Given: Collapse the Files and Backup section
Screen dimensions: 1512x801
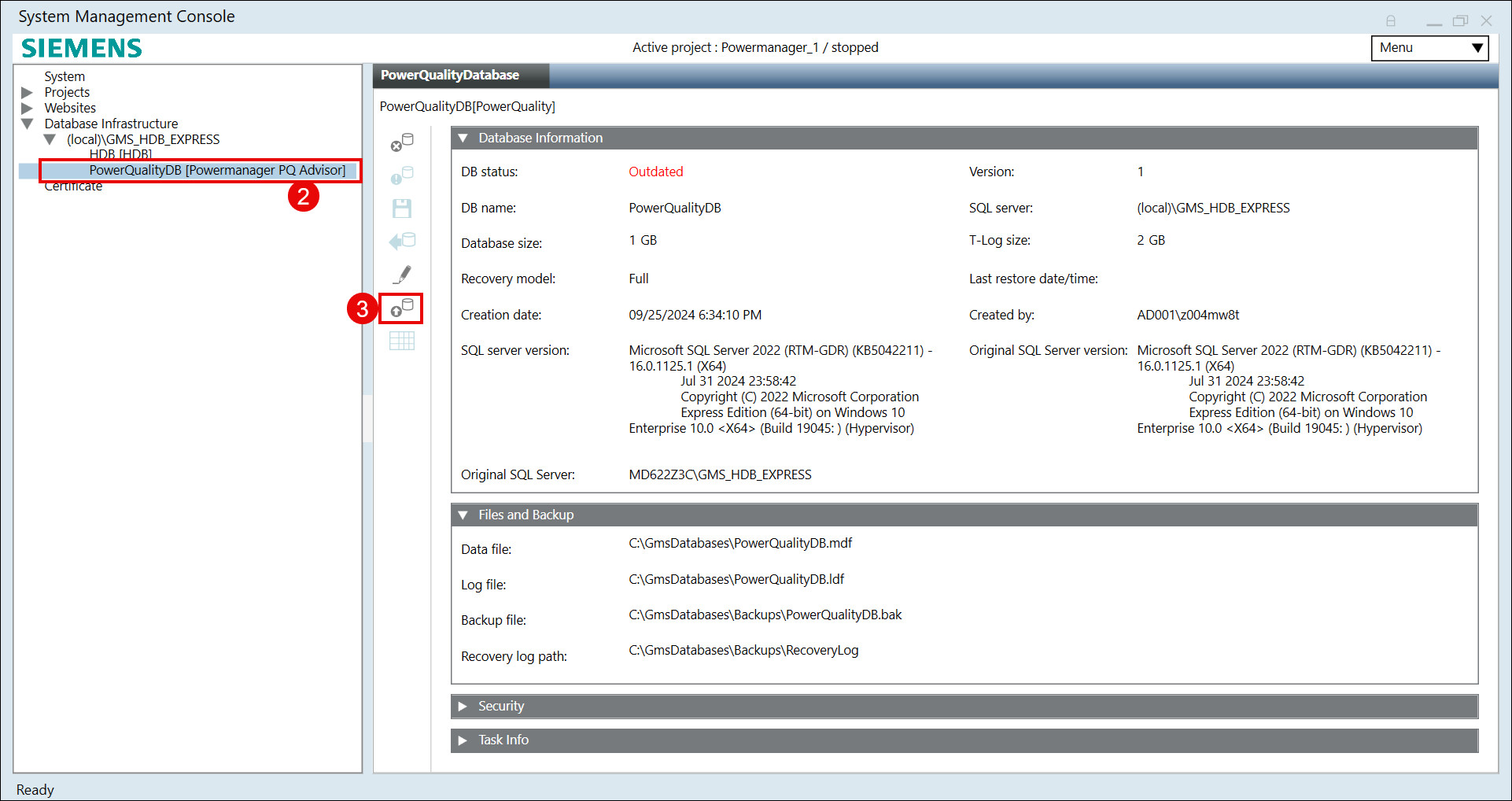Looking at the screenshot, I should coord(463,515).
